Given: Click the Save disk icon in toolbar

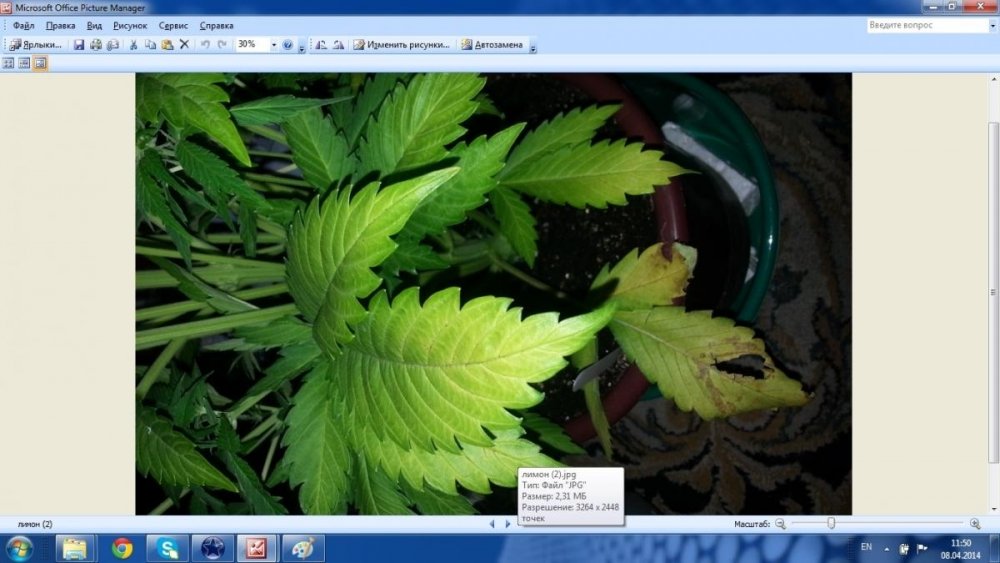Looking at the screenshot, I should coord(78,45).
